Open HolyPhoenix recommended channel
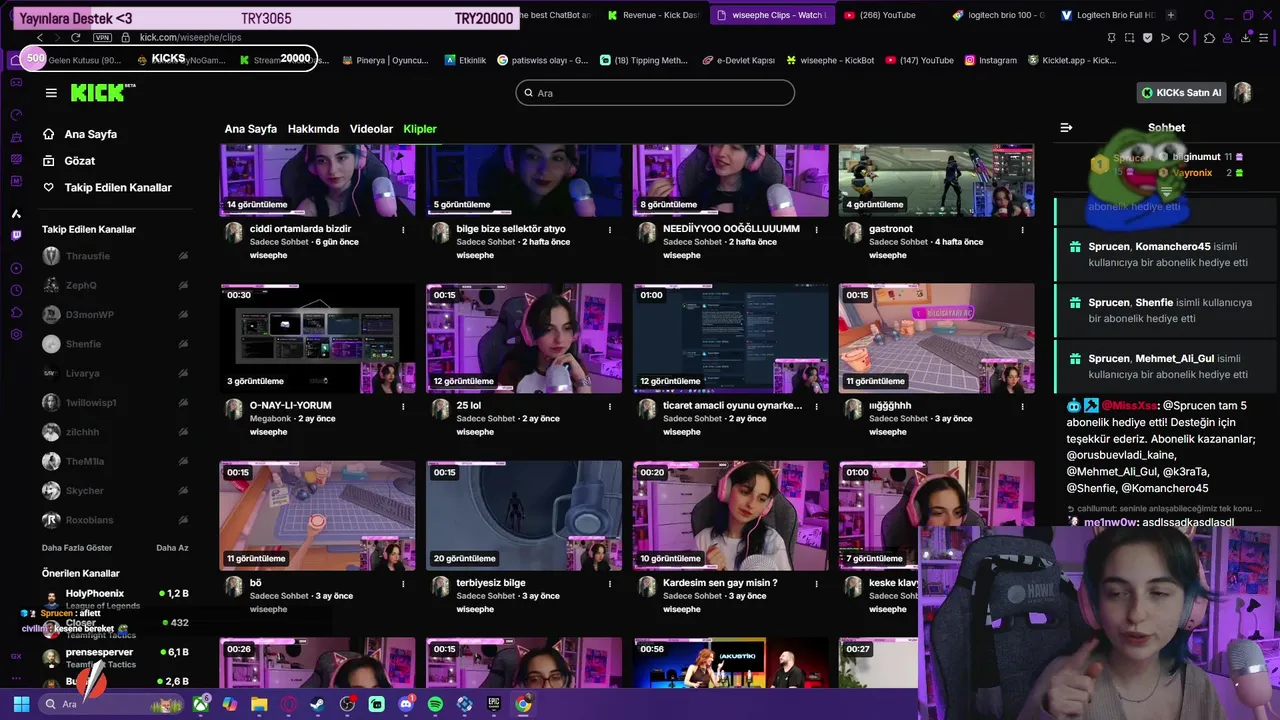The width and height of the screenshot is (1280, 720). click(115, 598)
